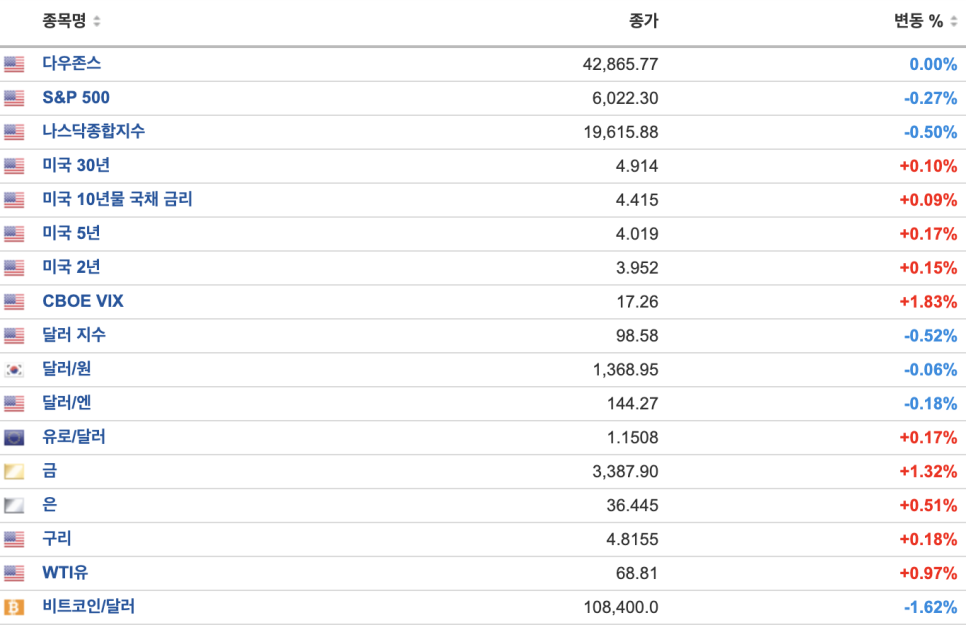The width and height of the screenshot is (966, 625).
Task: Click the silver bar icon beside 은
Action: (x=14, y=505)
